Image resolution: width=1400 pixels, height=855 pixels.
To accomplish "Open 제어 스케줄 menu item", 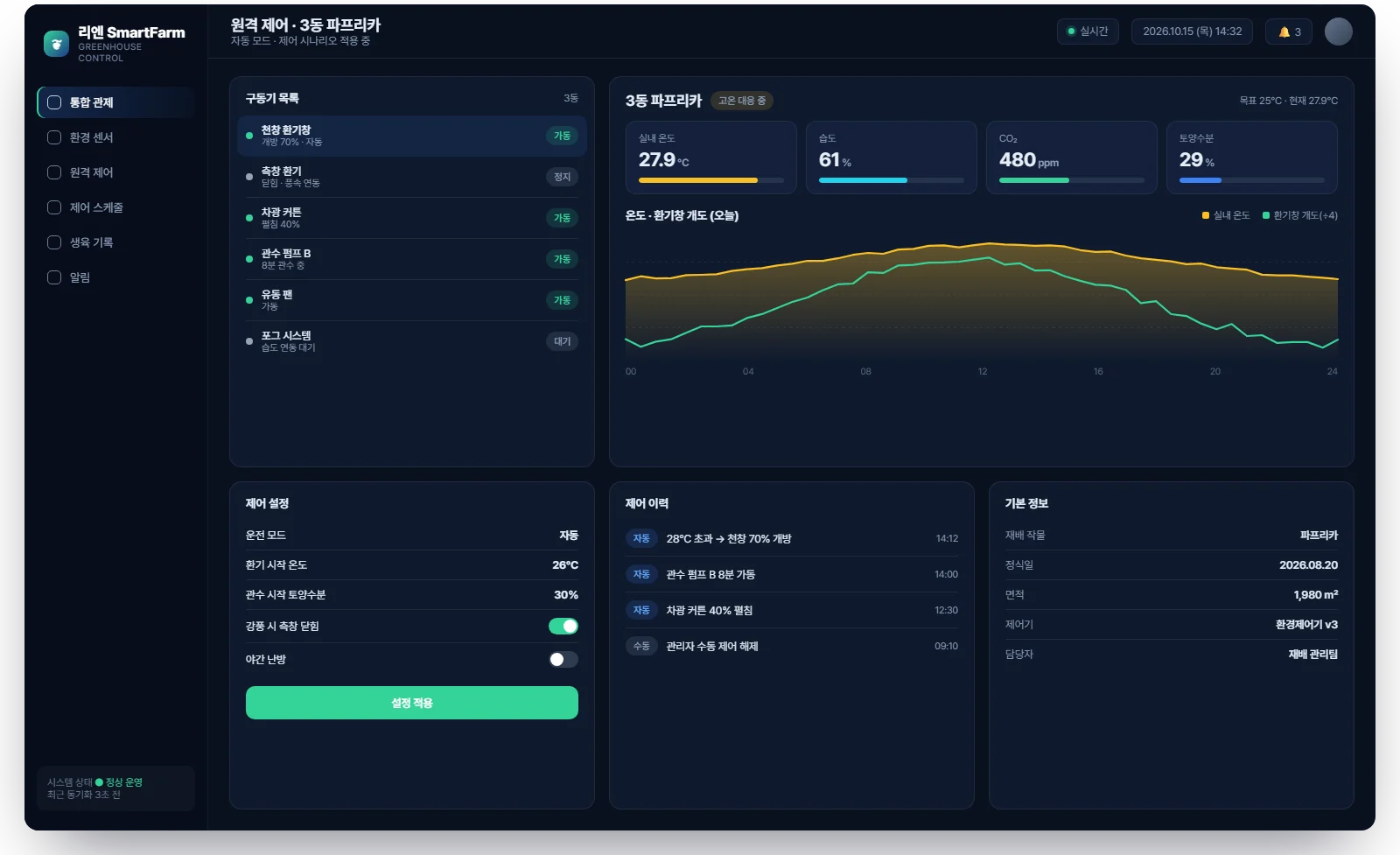I will [x=115, y=207].
